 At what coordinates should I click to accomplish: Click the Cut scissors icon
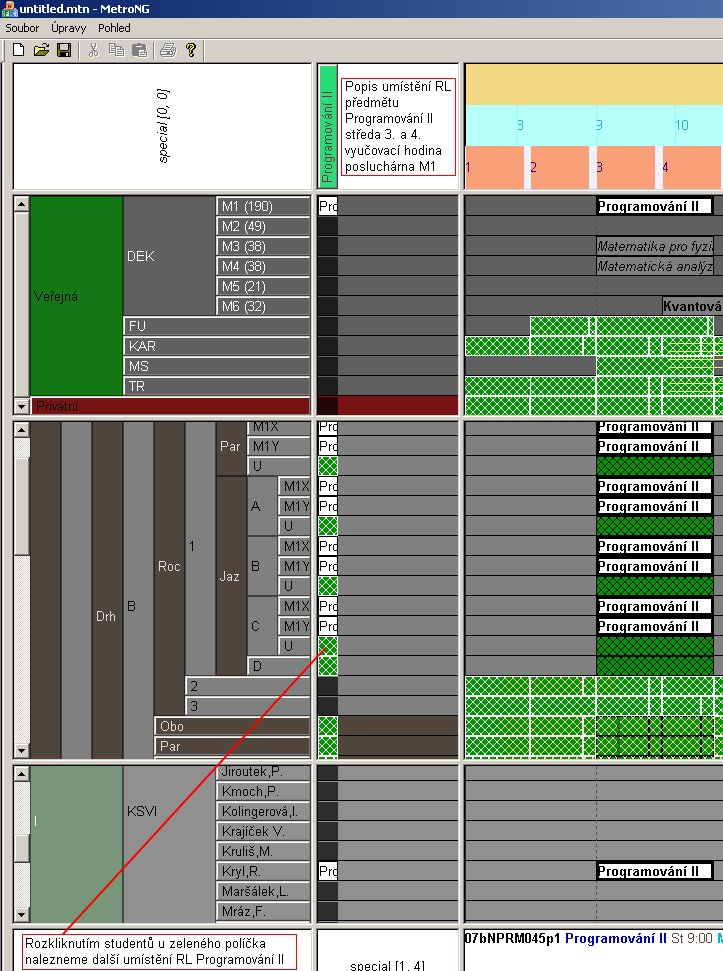[x=94, y=49]
